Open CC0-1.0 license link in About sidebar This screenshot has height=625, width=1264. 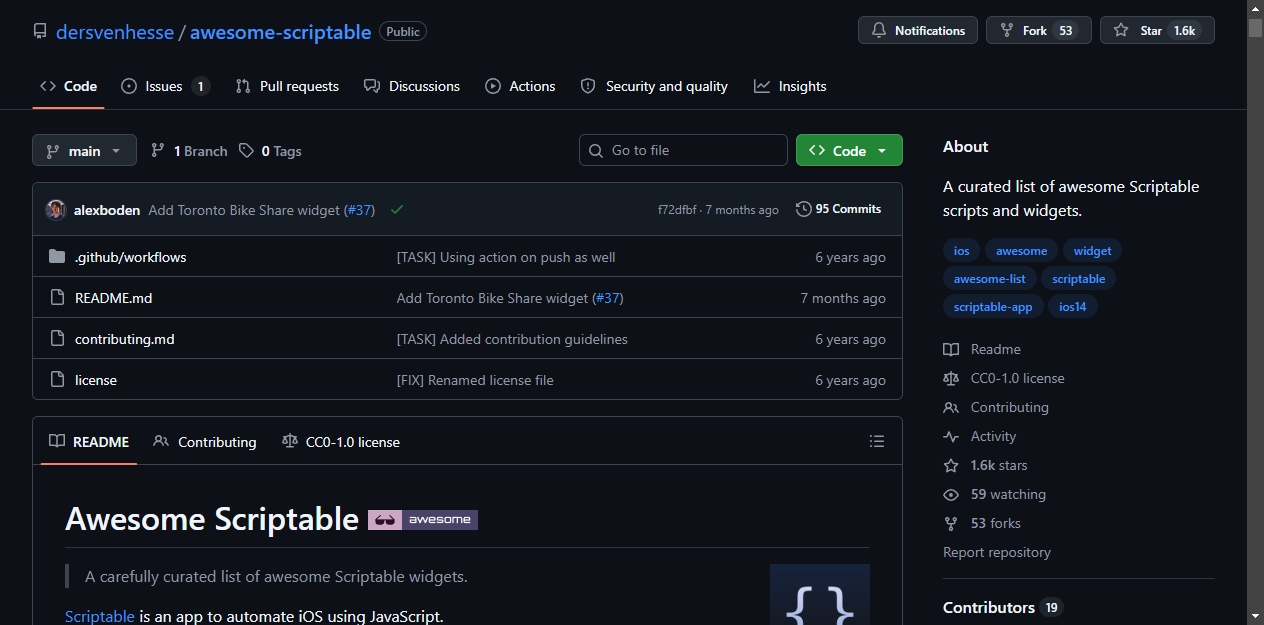(x=1004, y=378)
